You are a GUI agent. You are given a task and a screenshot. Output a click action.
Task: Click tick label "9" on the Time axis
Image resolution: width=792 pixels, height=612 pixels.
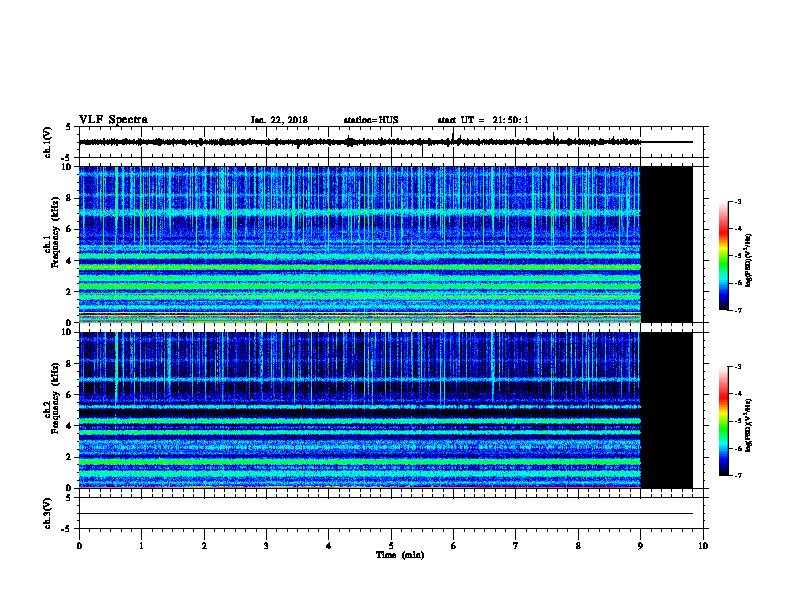coord(640,545)
